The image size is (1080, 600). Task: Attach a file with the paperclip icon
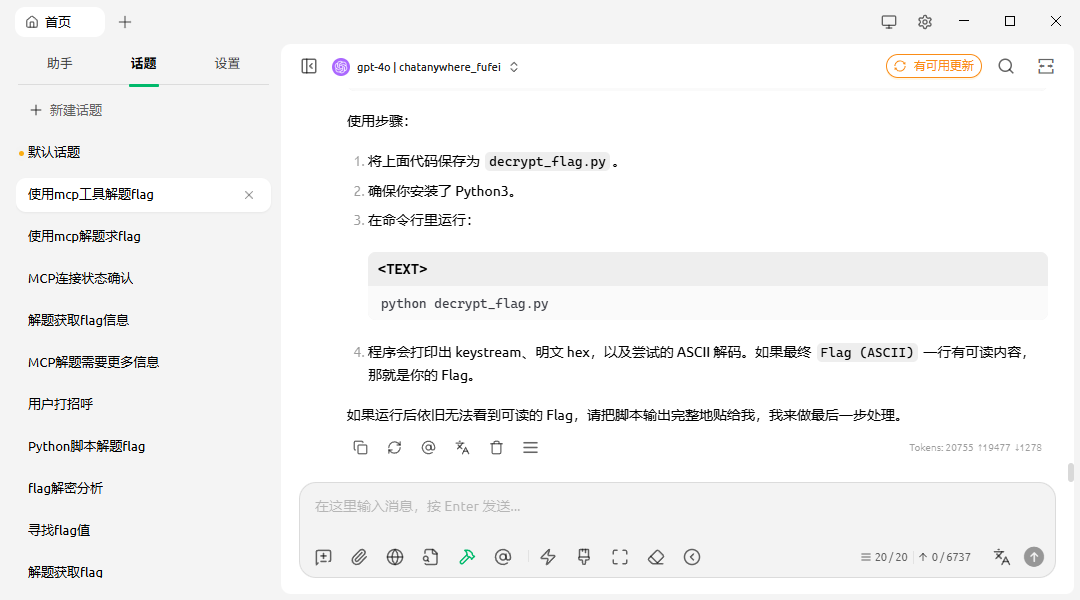359,557
